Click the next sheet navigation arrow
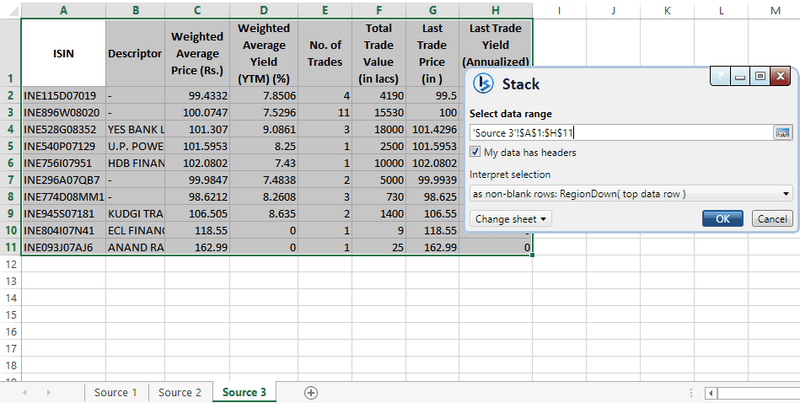800x403 pixels. 48,392
